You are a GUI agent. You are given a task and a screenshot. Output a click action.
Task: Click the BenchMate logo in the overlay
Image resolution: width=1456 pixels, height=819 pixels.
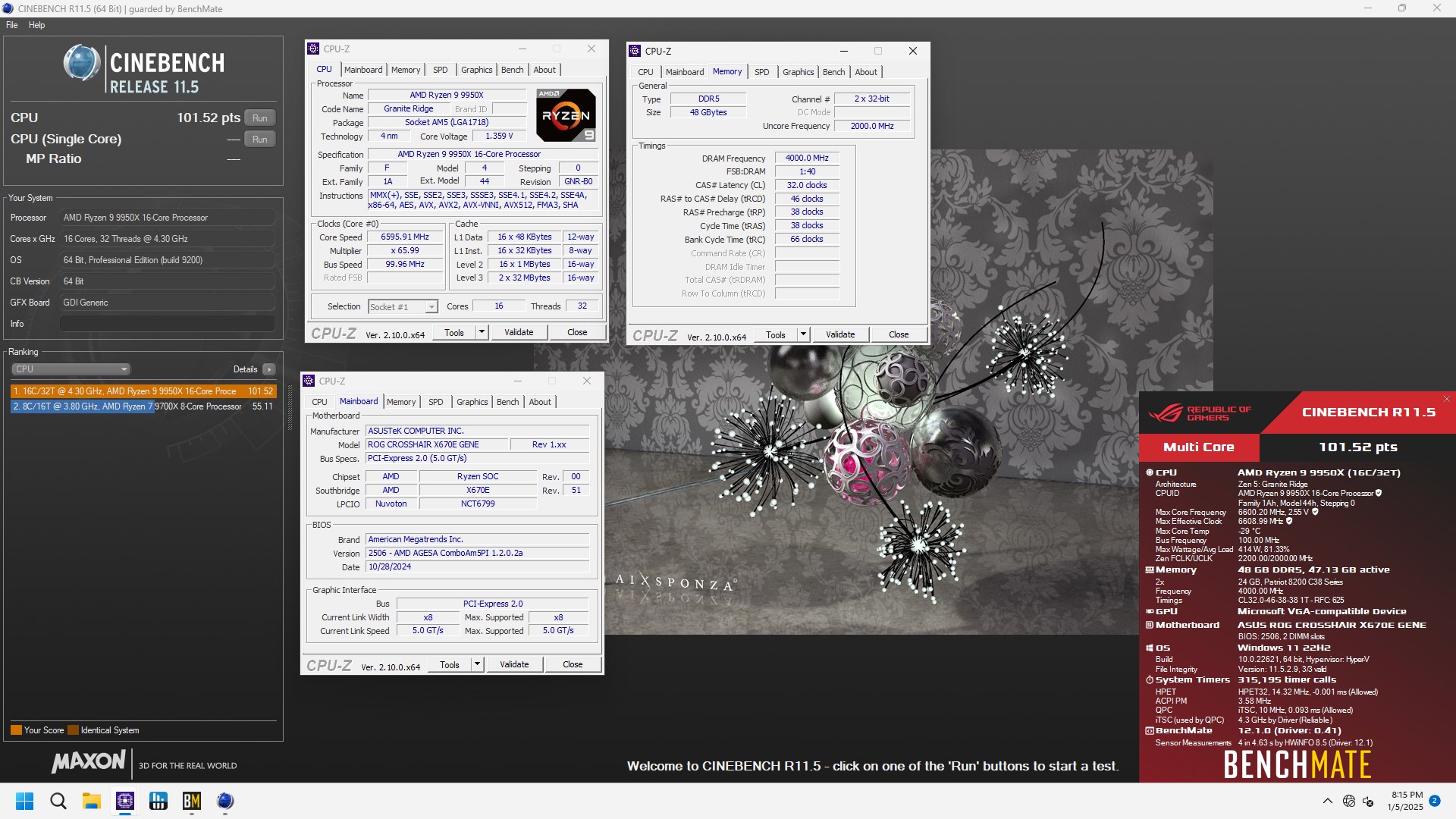point(1298,764)
